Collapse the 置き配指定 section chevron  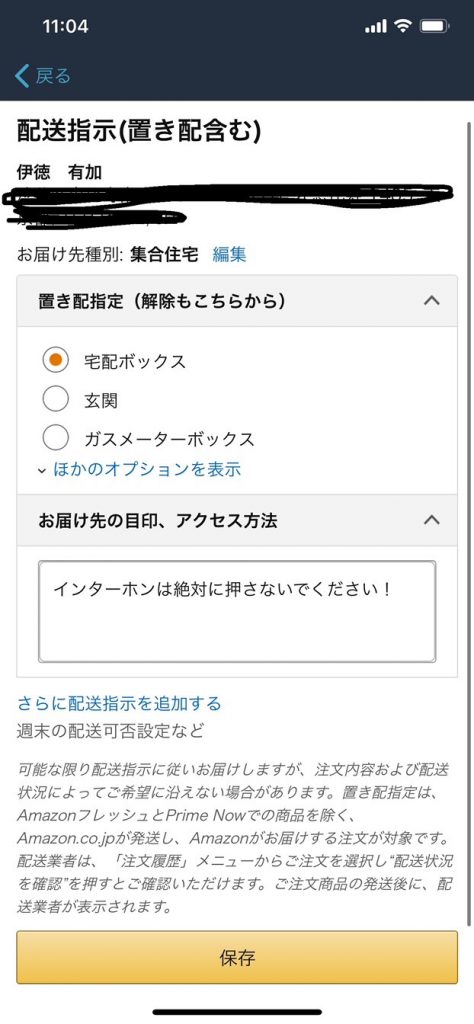click(x=432, y=301)
